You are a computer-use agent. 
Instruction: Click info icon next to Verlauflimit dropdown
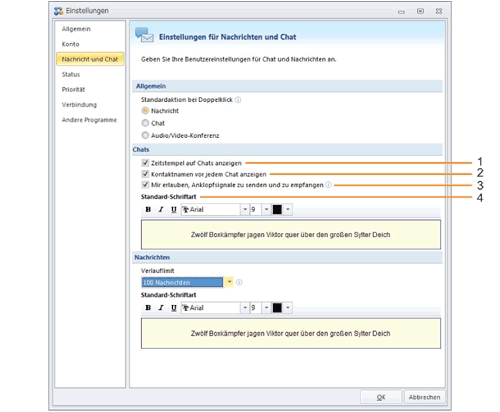(x=239, y=282)
